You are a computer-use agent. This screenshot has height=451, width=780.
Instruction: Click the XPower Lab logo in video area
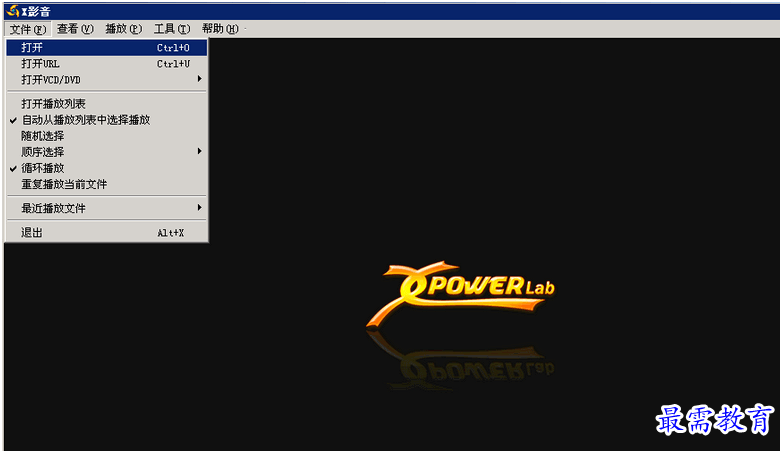pos(461,294)
